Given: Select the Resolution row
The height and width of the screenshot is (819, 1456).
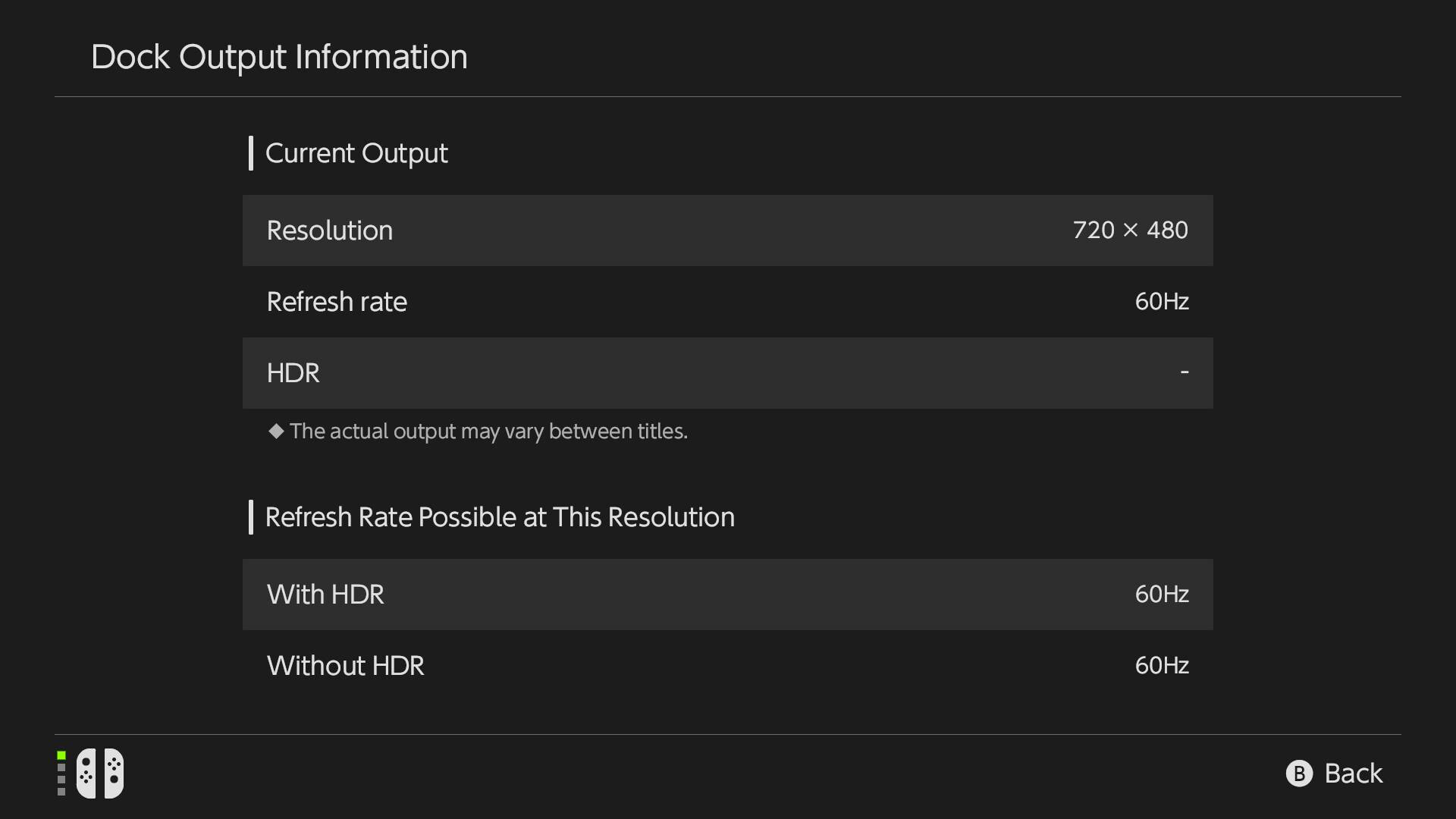Looking at the screenshot, I should (727, 231).
